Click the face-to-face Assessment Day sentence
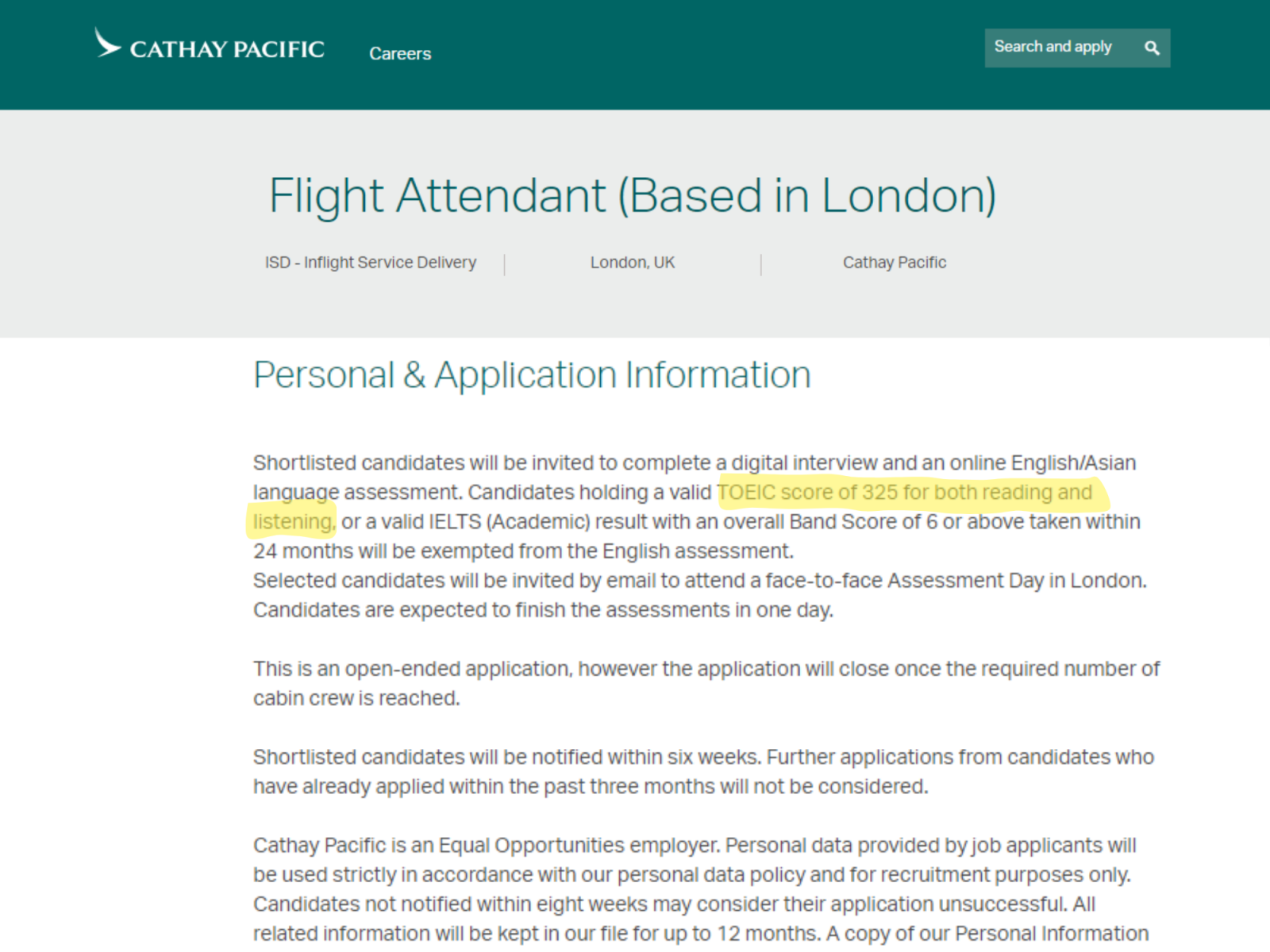This screenshot has width=1270, height=952. (x=700, y=581)
